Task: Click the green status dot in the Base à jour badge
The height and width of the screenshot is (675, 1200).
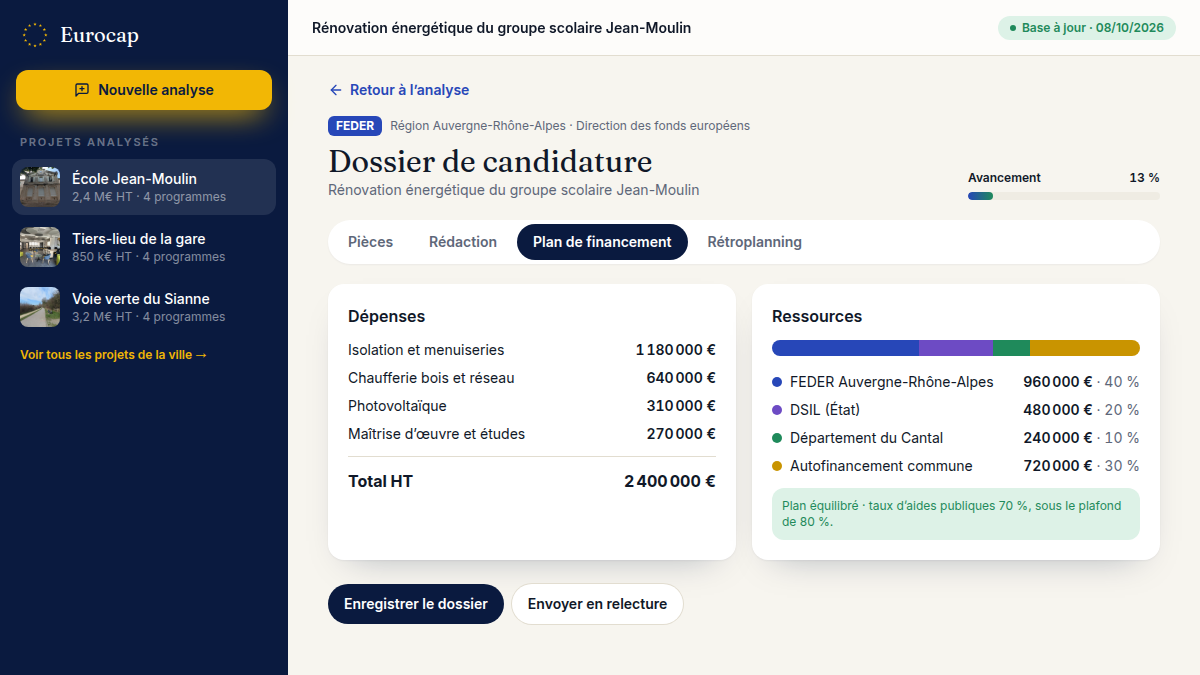Action: pos(1013,28)
